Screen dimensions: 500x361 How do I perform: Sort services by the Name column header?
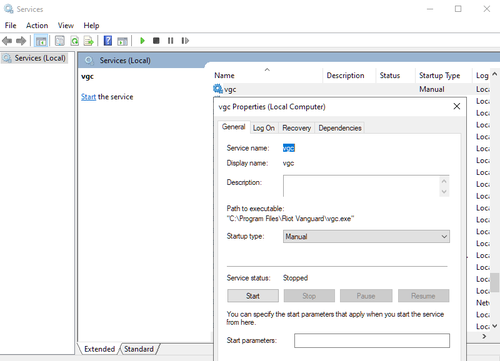[268, 75]
